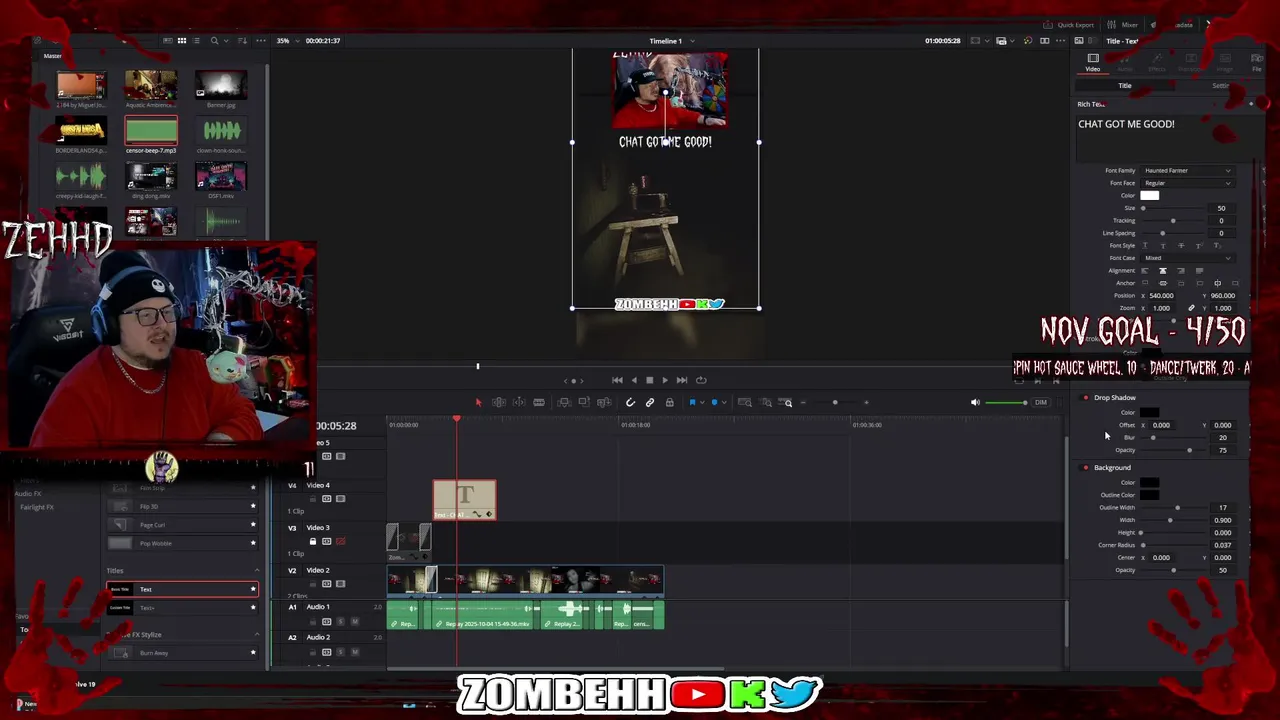Open the media pool sort icon

(x=242, y=40)
